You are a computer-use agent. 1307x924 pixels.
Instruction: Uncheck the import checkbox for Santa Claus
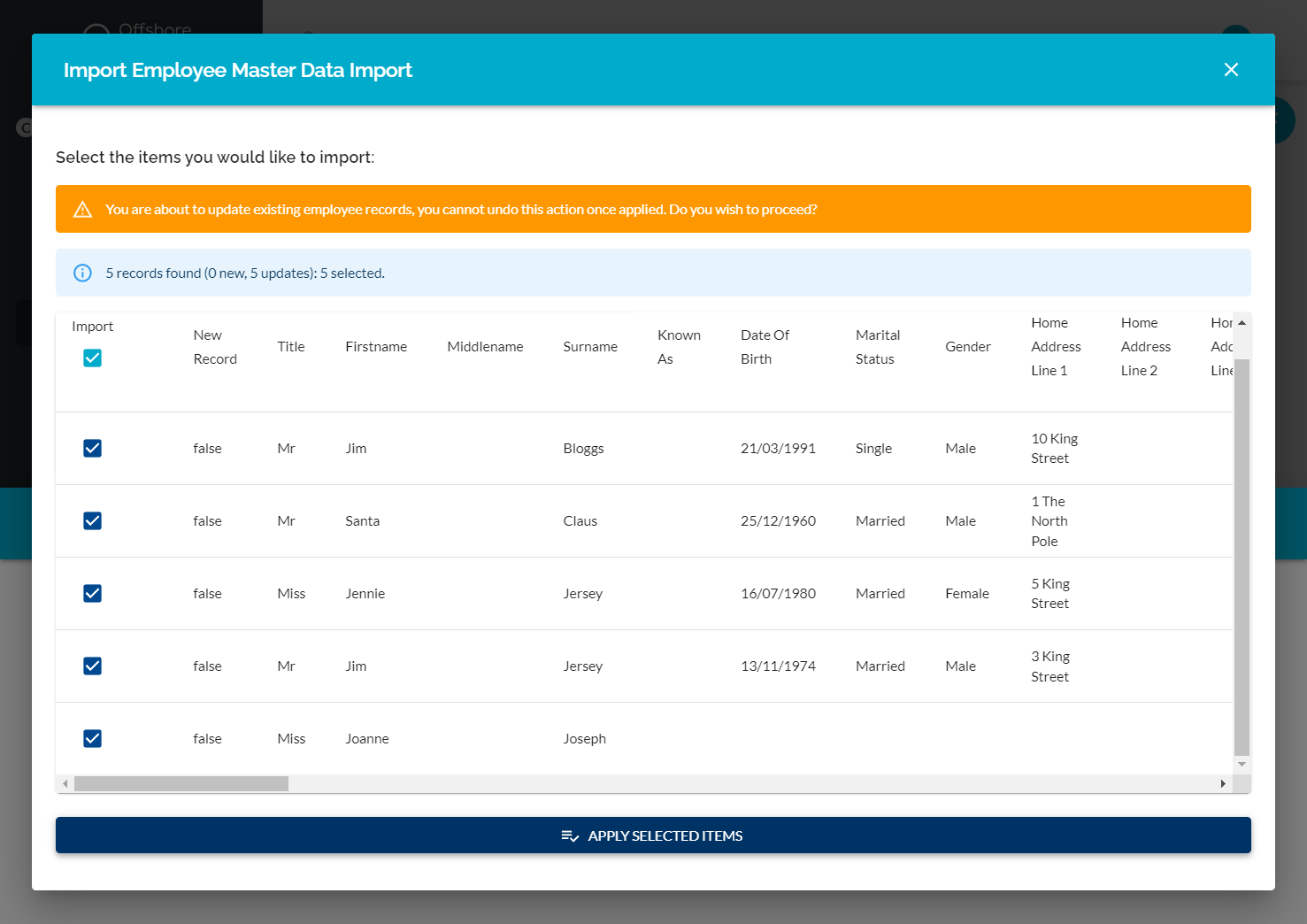pyautogui.click(x=92, y=521)
